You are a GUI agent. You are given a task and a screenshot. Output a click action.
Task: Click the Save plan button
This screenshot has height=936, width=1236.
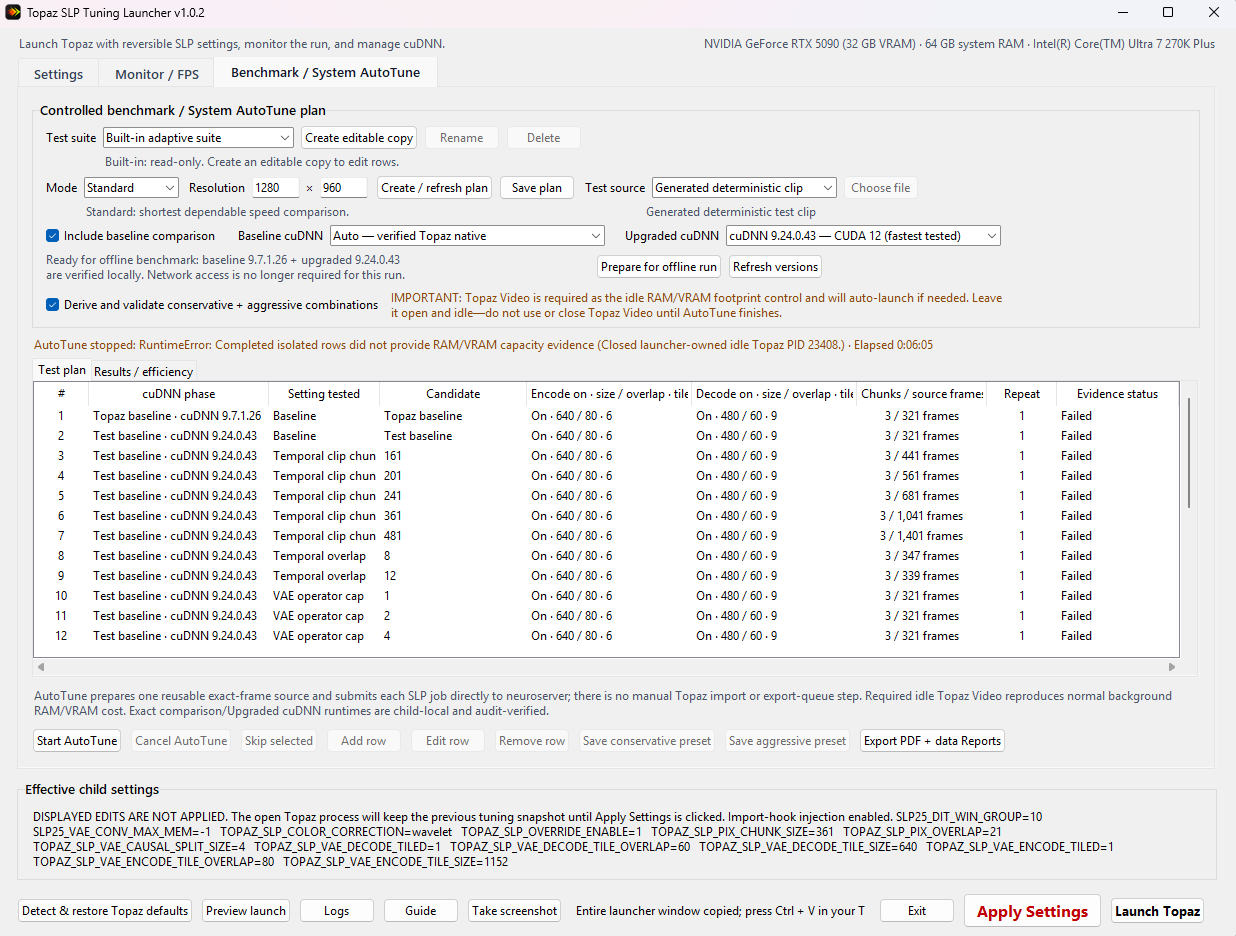537,188
